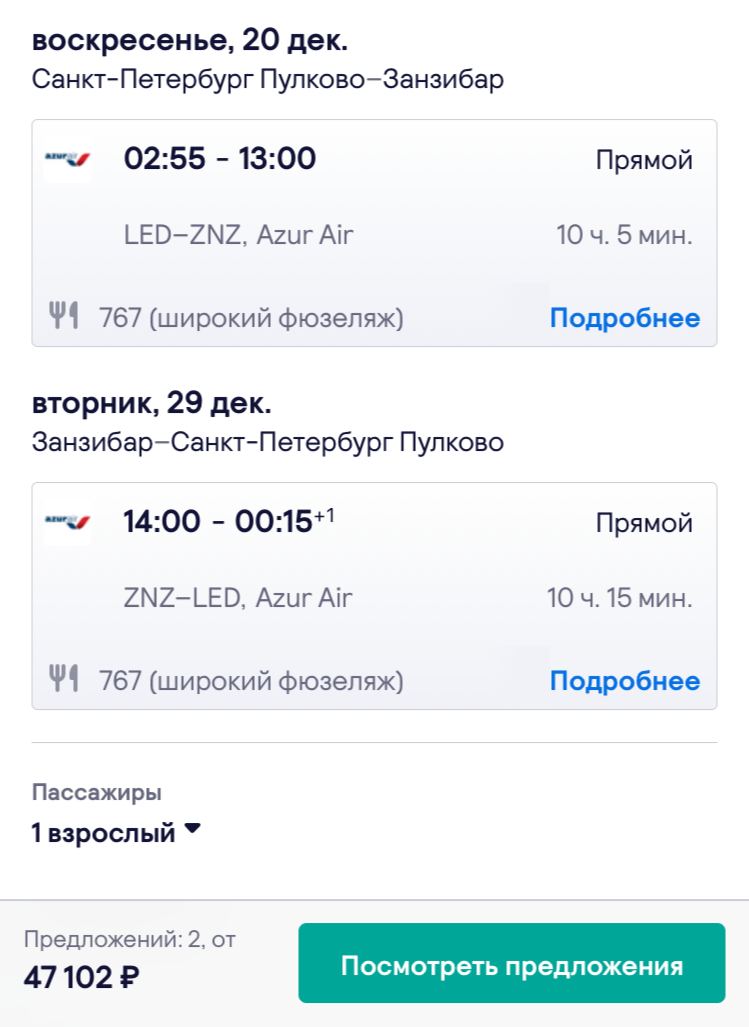The height and width of the screenshot is (1027, 749).
Task: Click the Azur Air logo on return flight
Action: (67, 521)
